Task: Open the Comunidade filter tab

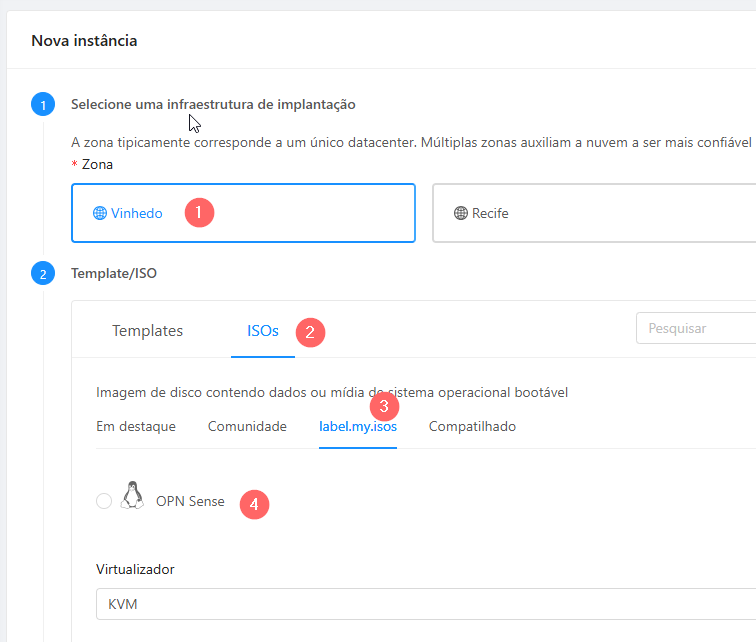Action: [x=247, y=427]
